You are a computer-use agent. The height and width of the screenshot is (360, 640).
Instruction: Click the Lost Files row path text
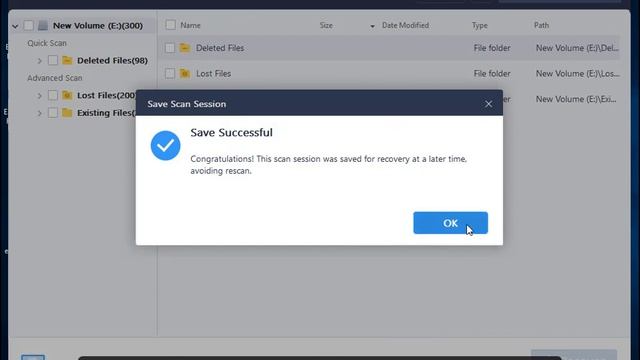[x=578, y=73]
